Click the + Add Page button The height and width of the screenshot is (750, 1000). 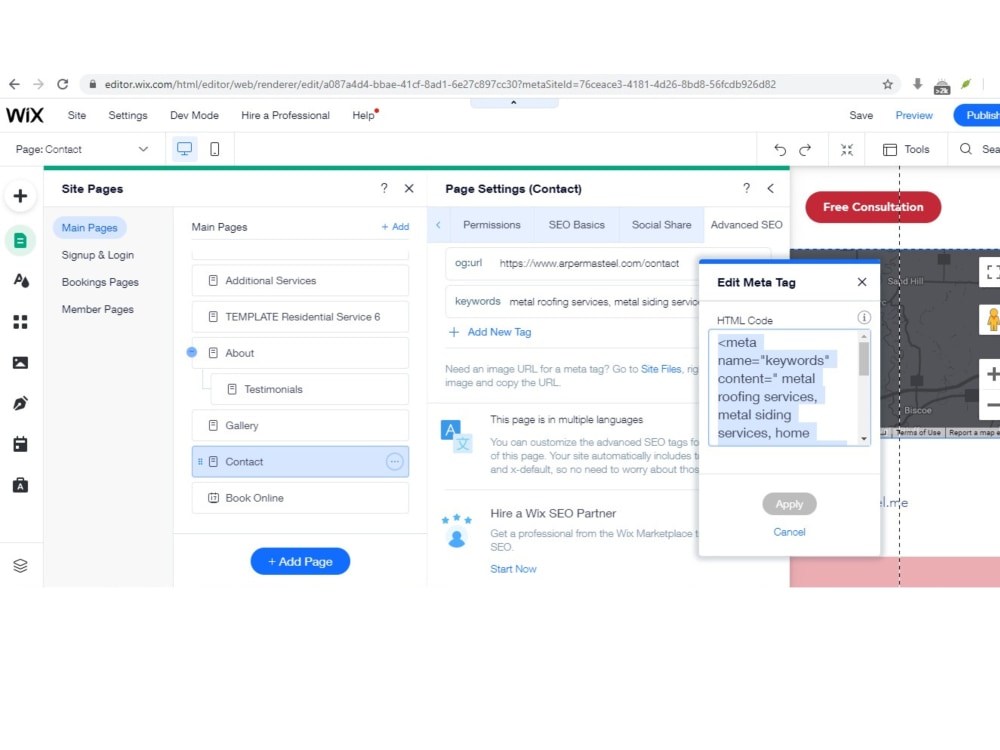click(300, 561)
